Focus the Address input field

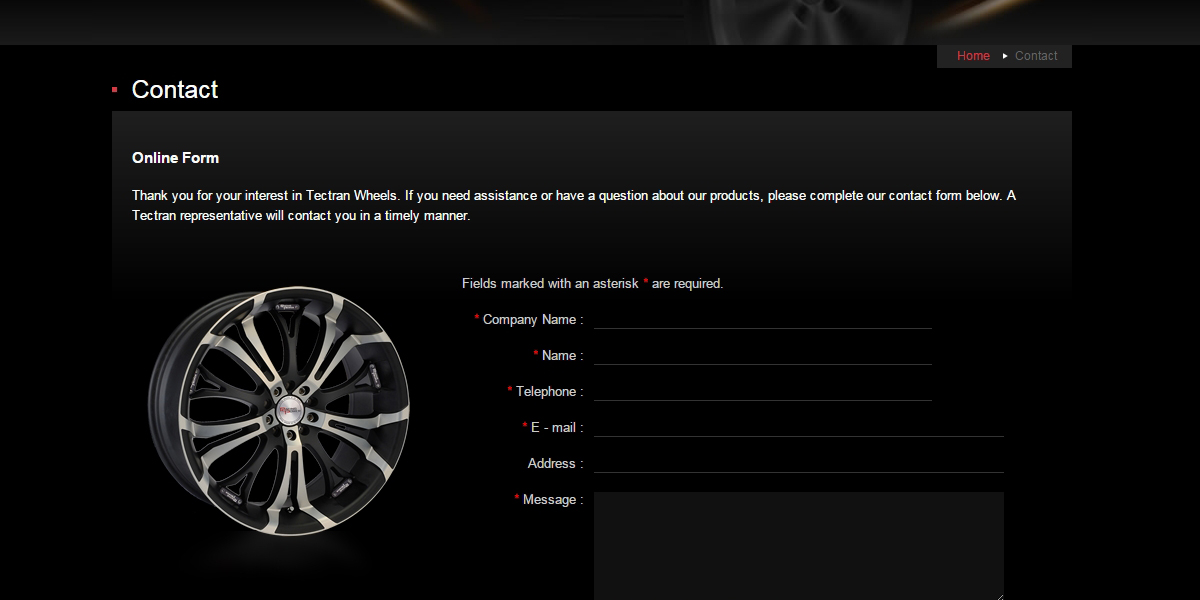799,463
